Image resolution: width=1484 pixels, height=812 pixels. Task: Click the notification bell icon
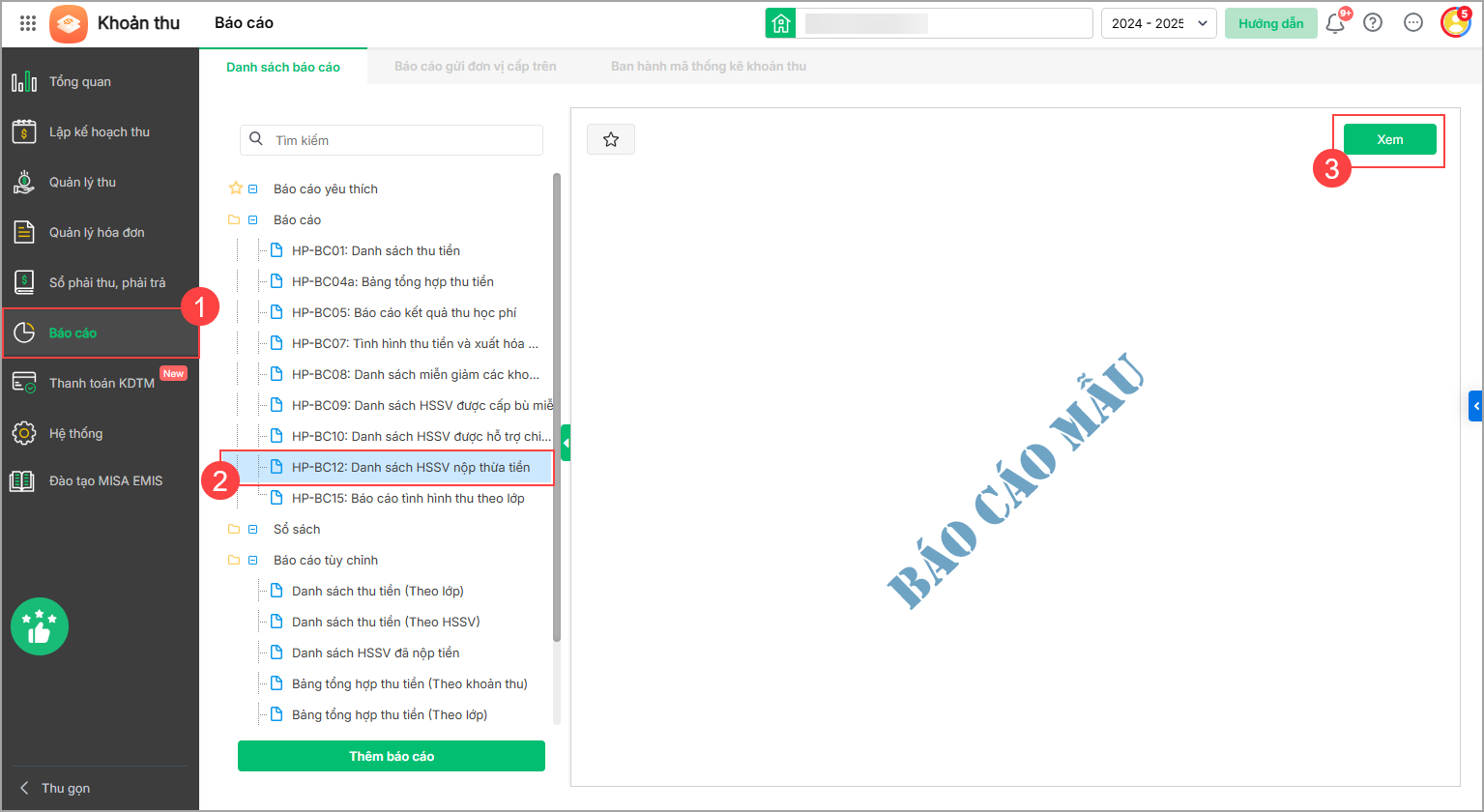[x=1335, y=23]
